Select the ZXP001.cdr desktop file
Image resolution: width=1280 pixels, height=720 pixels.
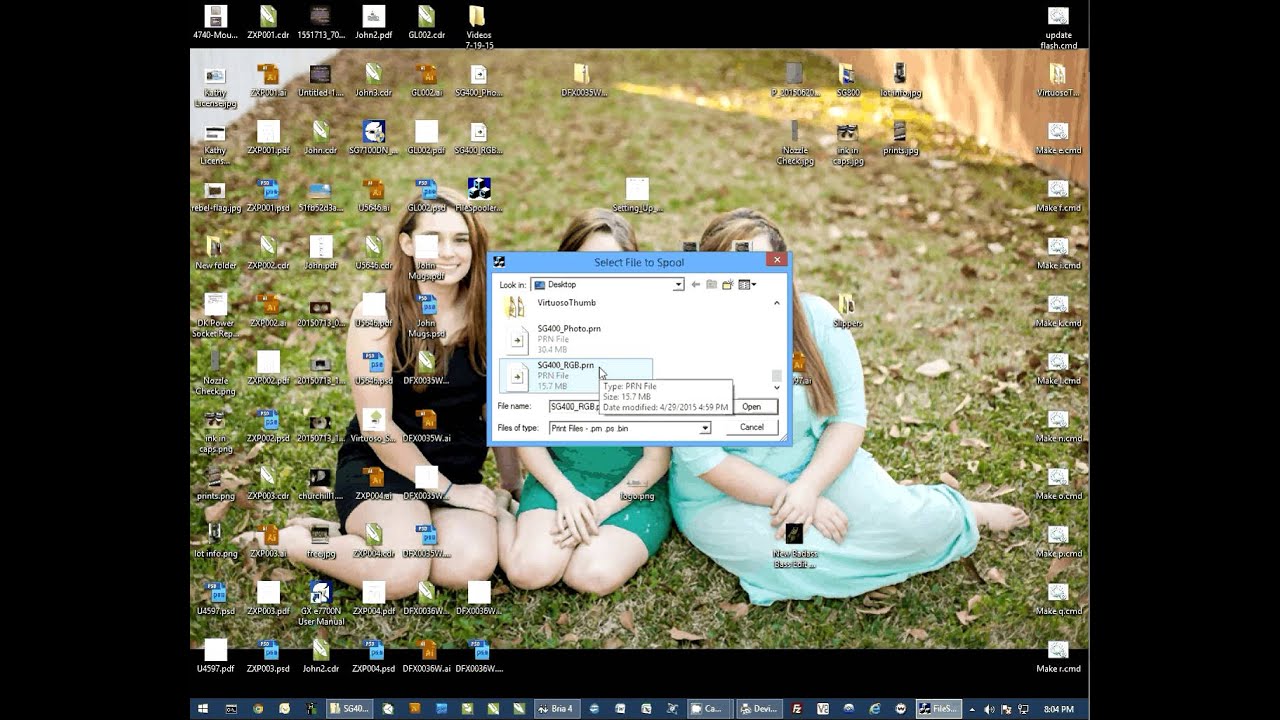tap(268, 22)
